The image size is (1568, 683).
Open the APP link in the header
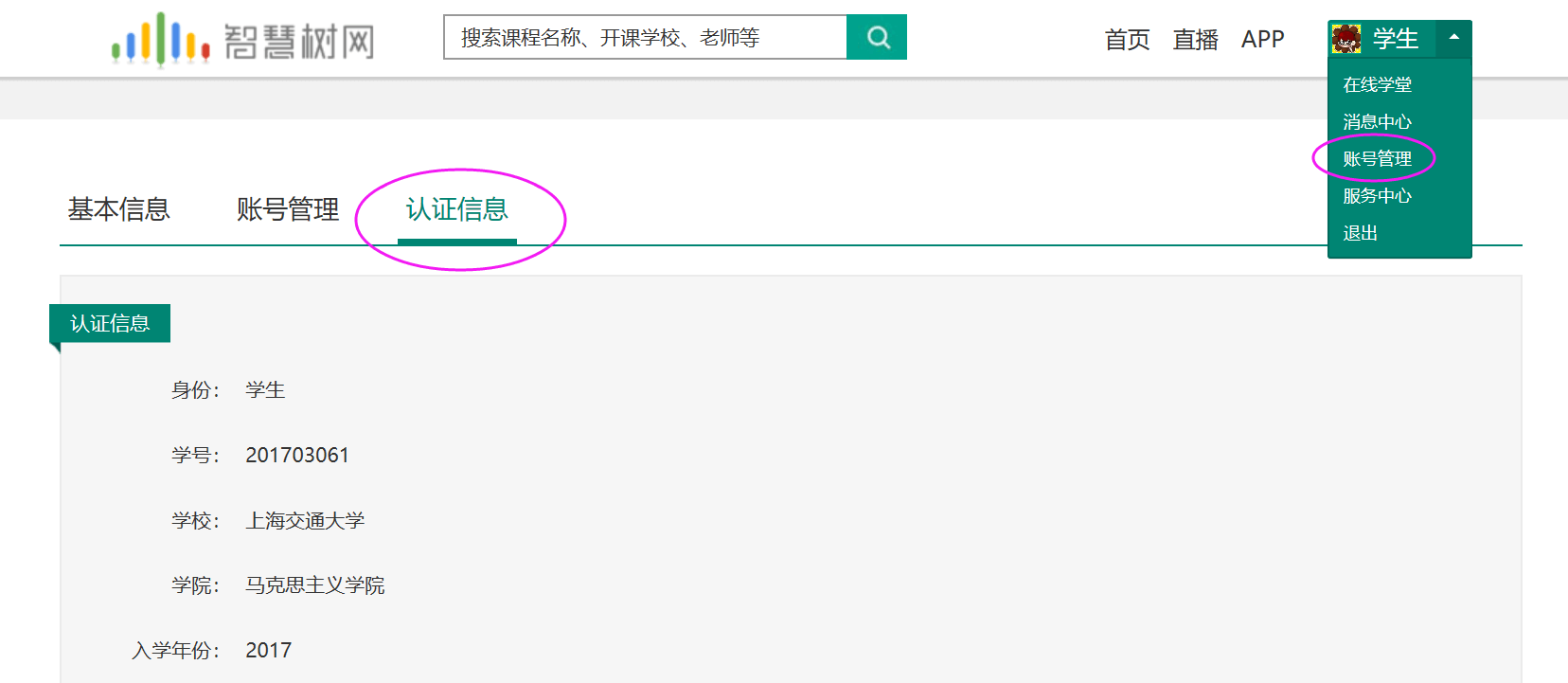(x=1262, y=40)
